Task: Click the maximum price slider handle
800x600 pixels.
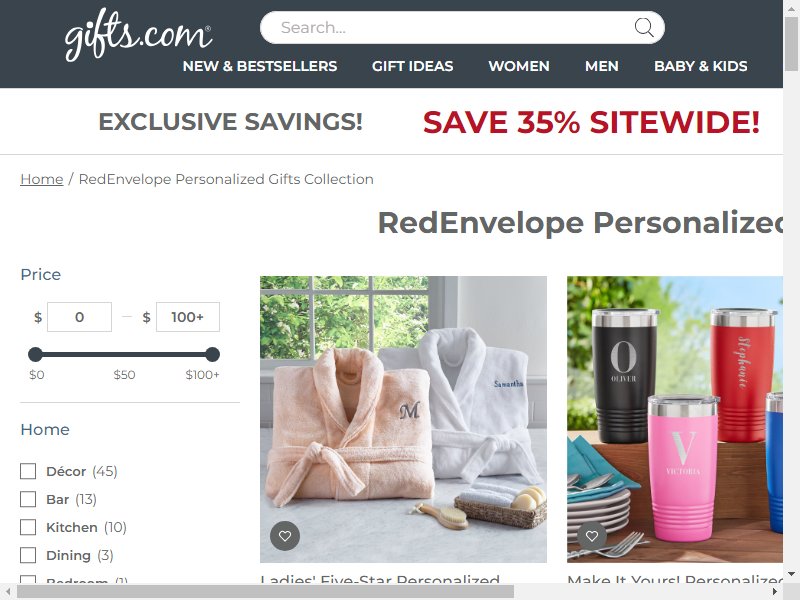Action: 212,354
